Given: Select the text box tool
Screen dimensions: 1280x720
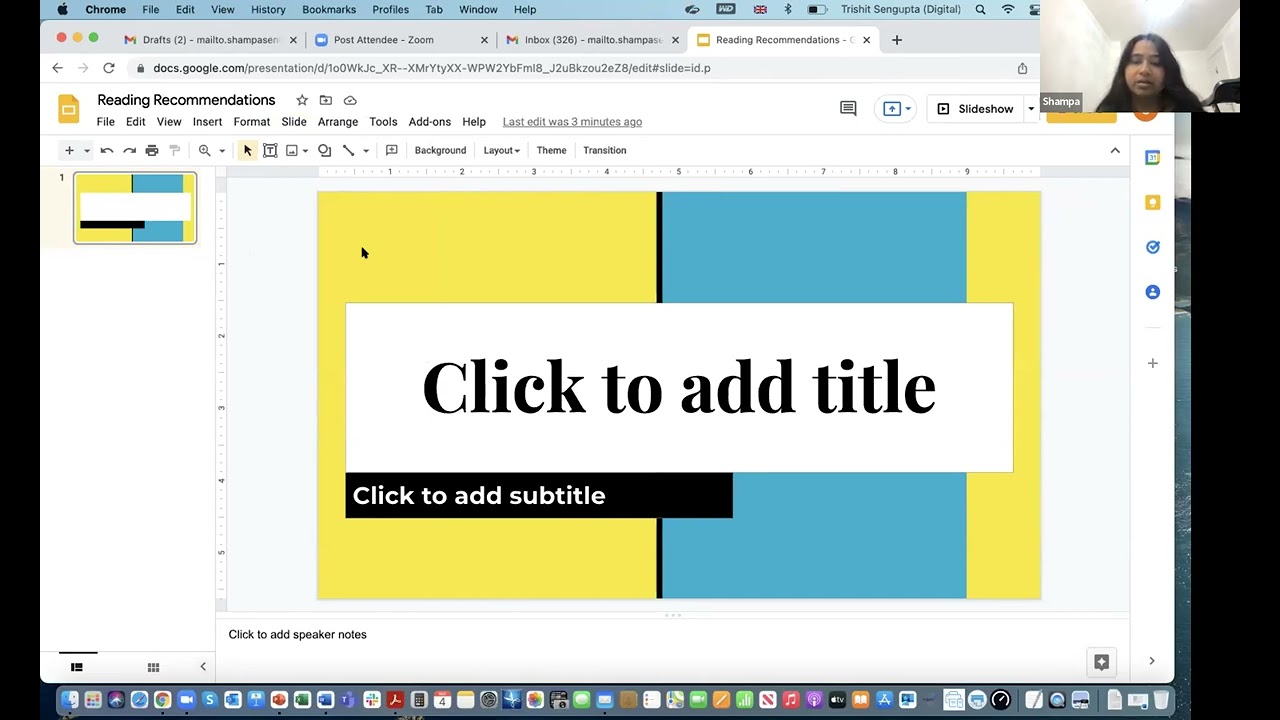Looking at the screenshot, I should point(270,150).
